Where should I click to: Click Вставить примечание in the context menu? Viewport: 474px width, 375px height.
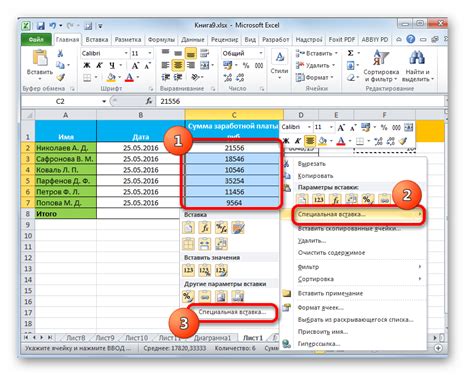click(330, 293)
